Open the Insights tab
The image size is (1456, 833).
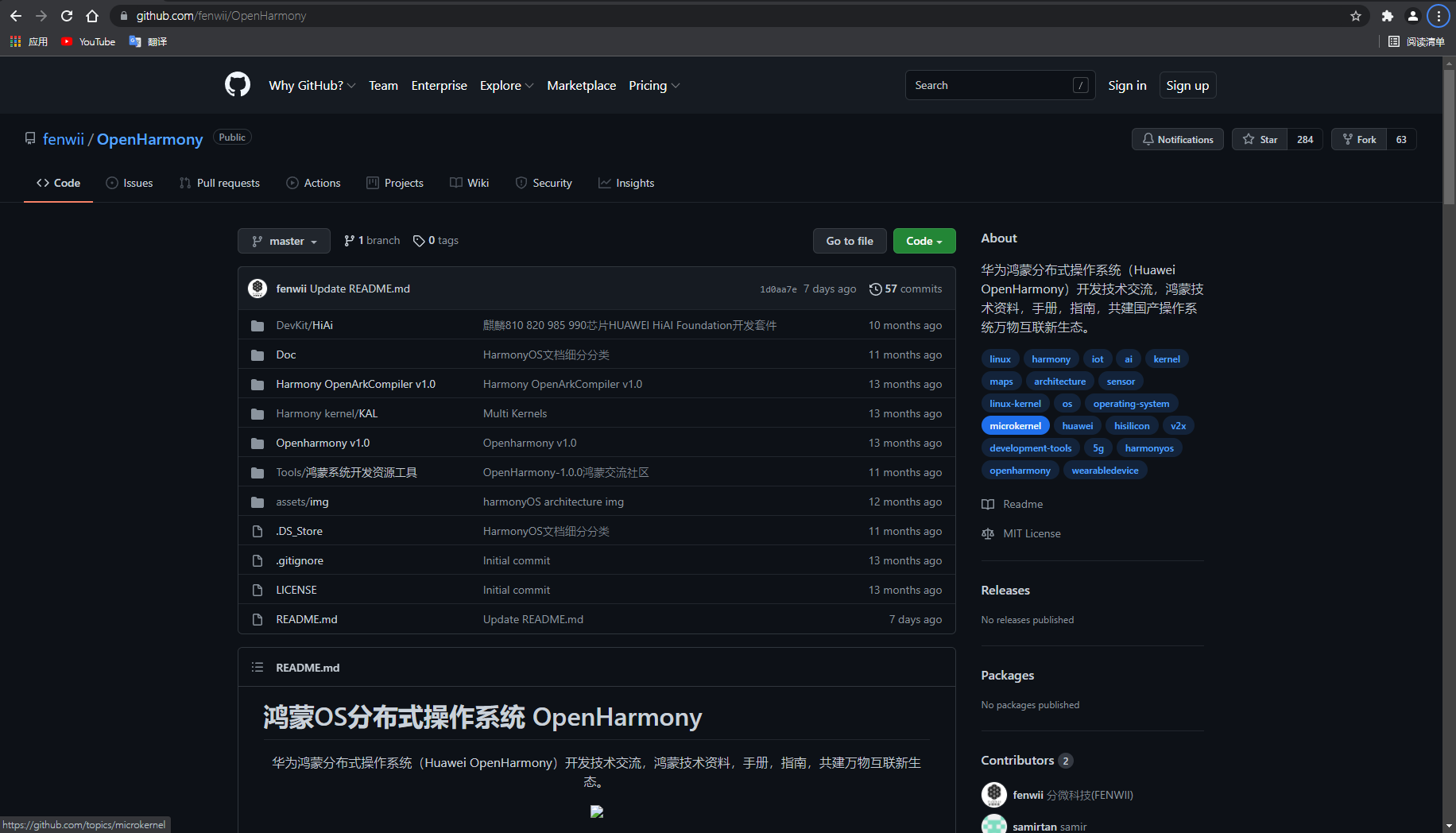click(626, 183)
